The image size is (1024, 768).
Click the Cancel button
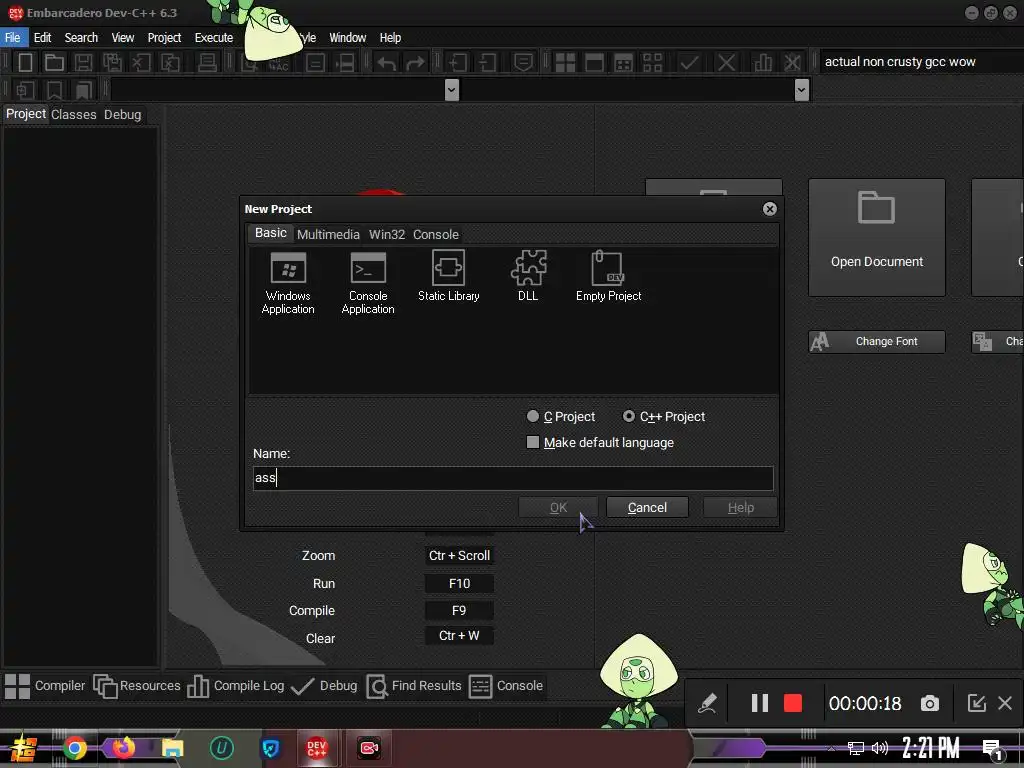[647, 507]
